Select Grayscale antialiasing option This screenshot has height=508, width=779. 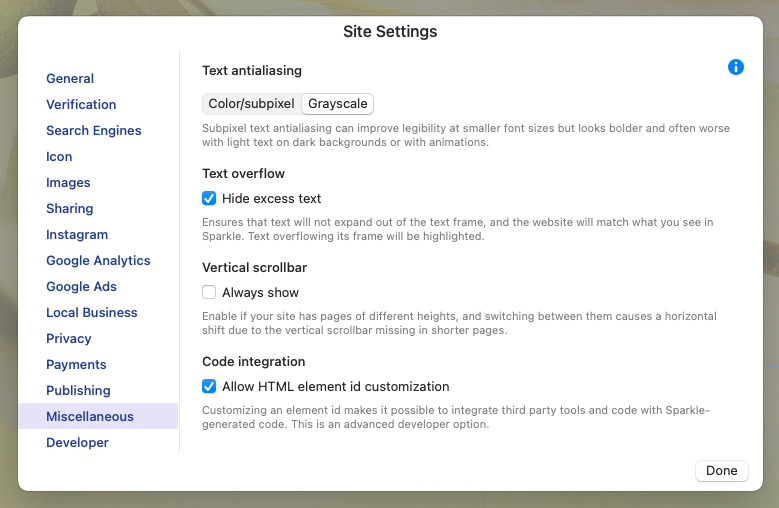[338, 104]
